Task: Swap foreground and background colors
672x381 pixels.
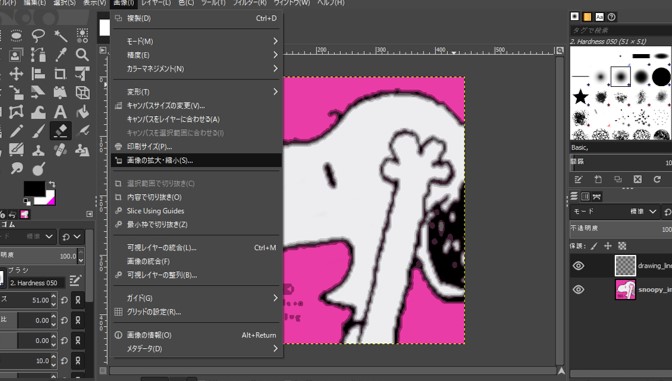Action: [x=52, y=184]
